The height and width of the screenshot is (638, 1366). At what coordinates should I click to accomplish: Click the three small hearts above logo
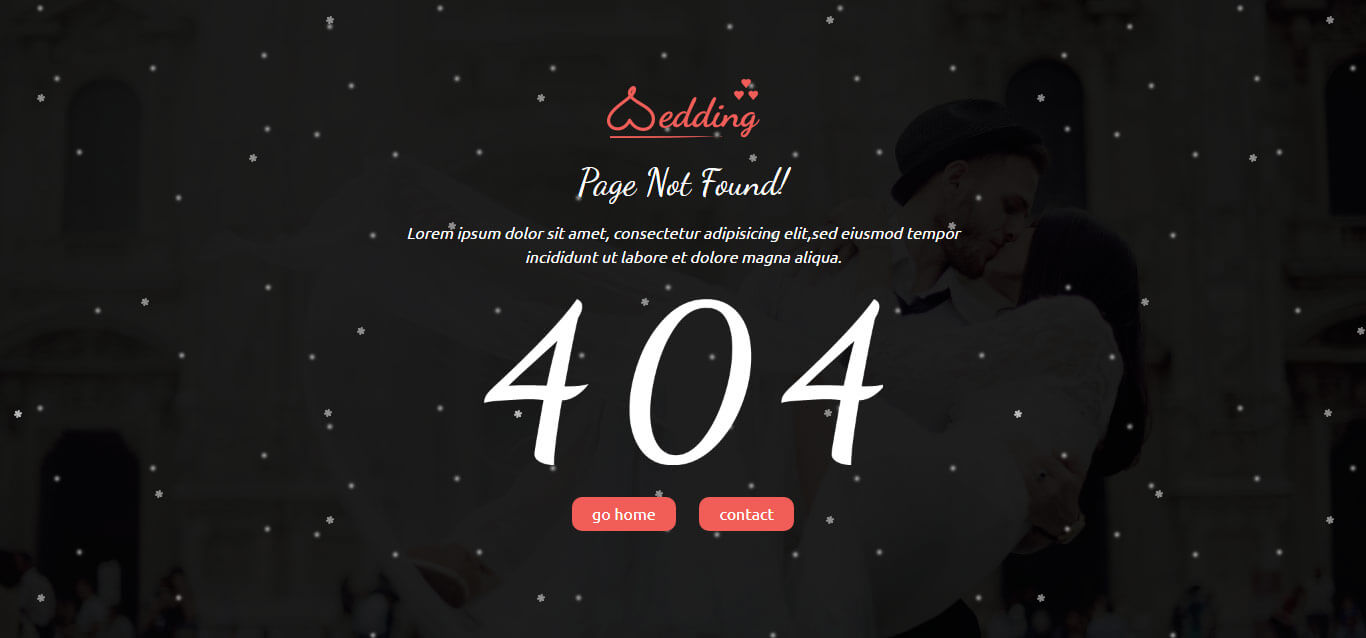point(746,89)
